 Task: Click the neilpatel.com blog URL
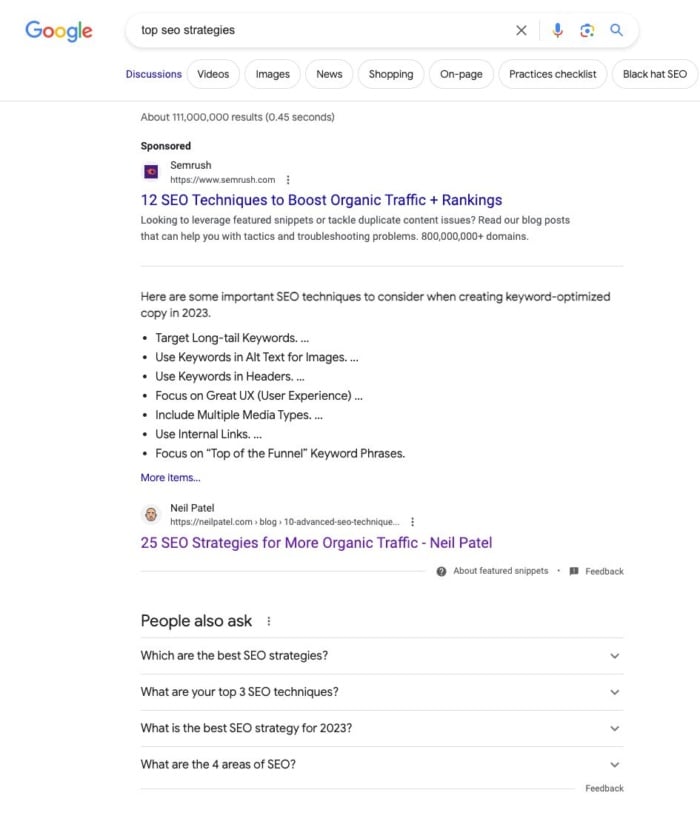(284, 522)
